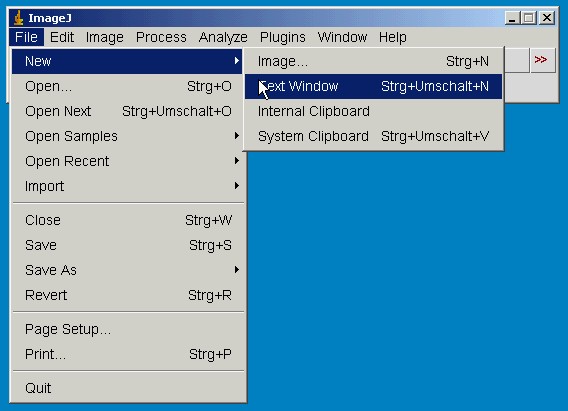The image size is (568, 411).
Task: Expand the Open Samples submenu
Action: (127, 137)
